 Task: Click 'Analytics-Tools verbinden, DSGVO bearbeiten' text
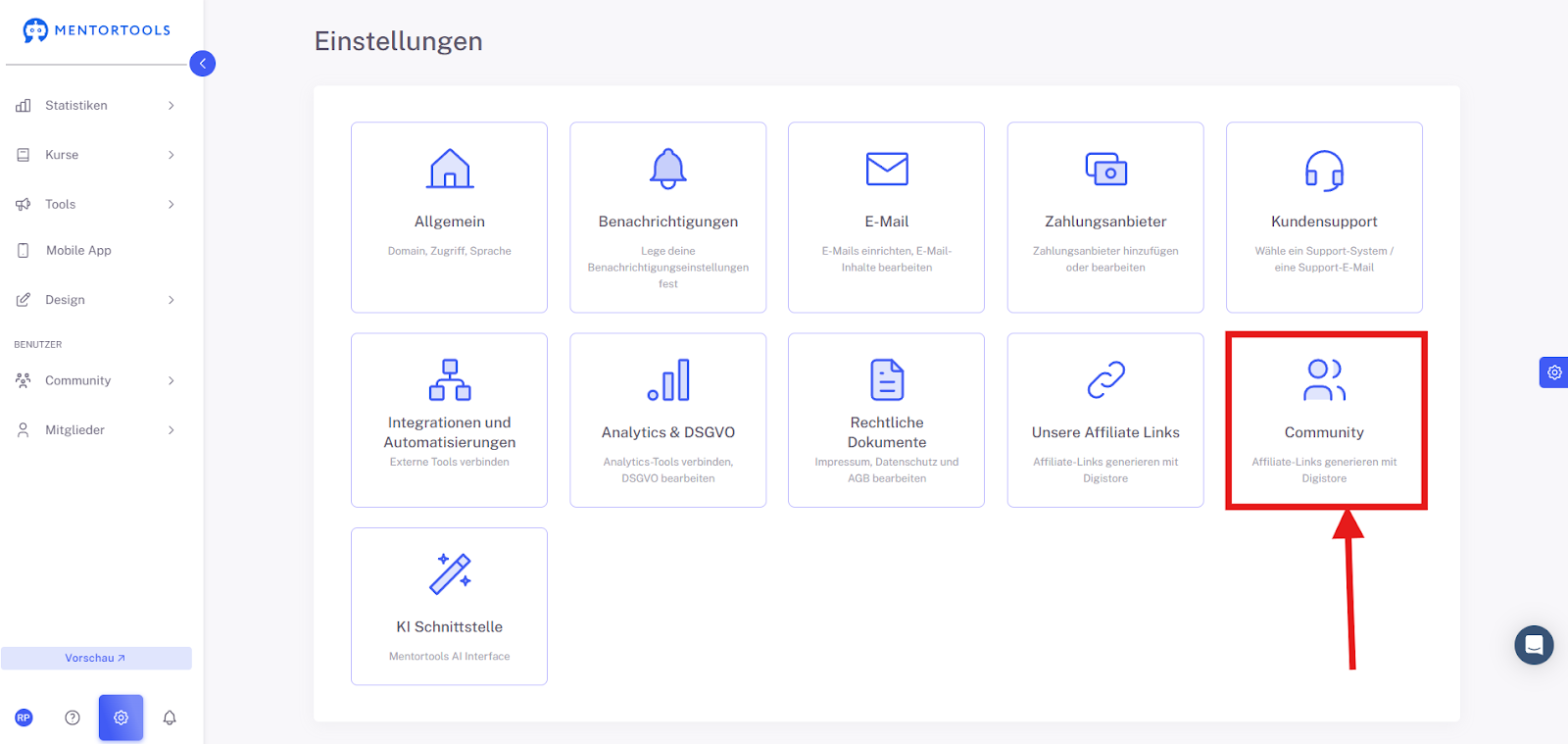coord(668,471)
